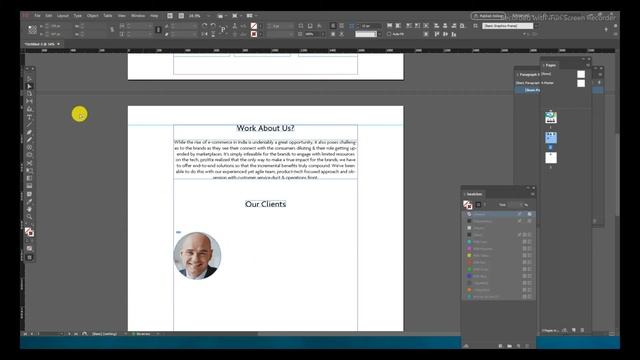Toggle the Auto-Fit checkbox
640x360 pixels.
pyautogui.click(x=389, y=34)
